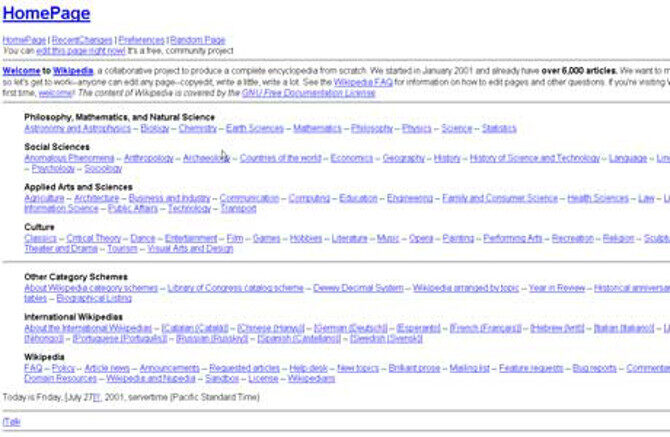The width and height of the screenshot is (670, 437).
Task: Open Family and Consumer Science link
Action: pyautogui.click(x=500, y=198)
